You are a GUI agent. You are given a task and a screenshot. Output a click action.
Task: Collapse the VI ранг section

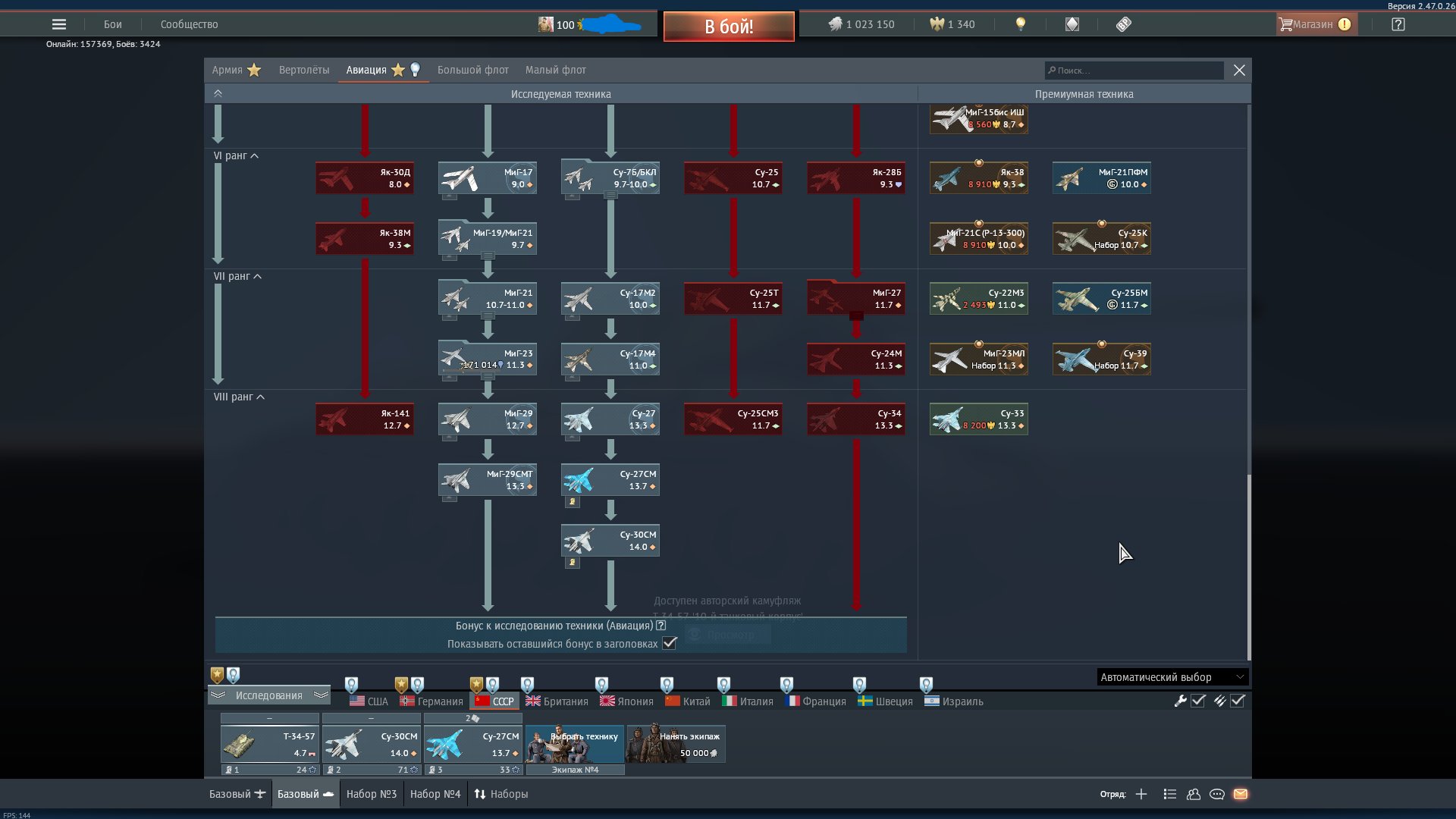(237, 155)
